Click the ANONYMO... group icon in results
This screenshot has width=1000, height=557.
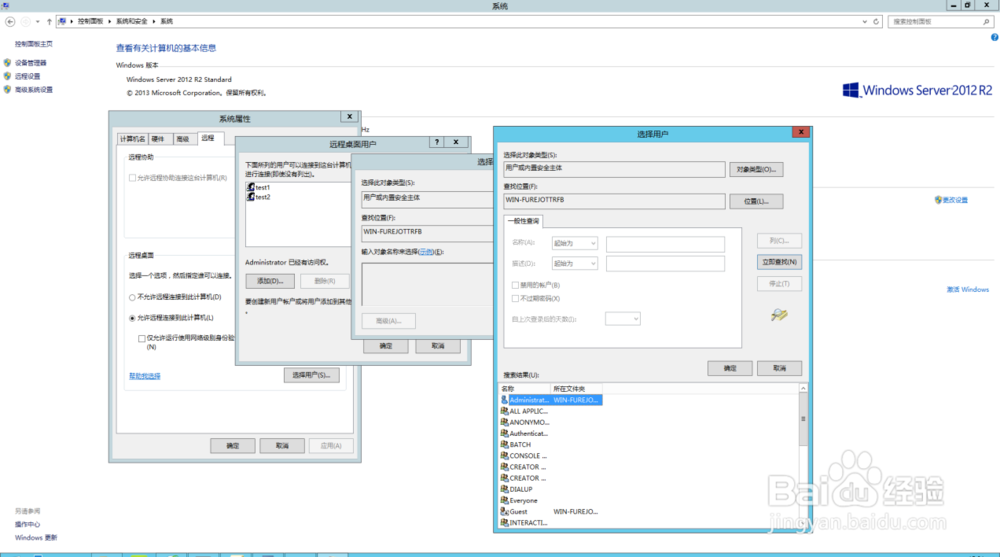pyautogui.click(x=504, y=422)
